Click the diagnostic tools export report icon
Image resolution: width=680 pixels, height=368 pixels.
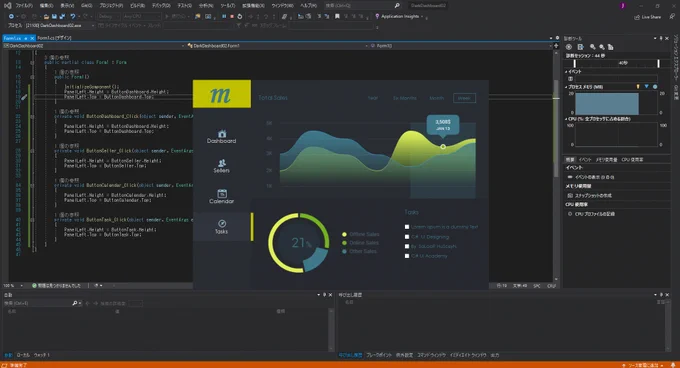point(580,47)
